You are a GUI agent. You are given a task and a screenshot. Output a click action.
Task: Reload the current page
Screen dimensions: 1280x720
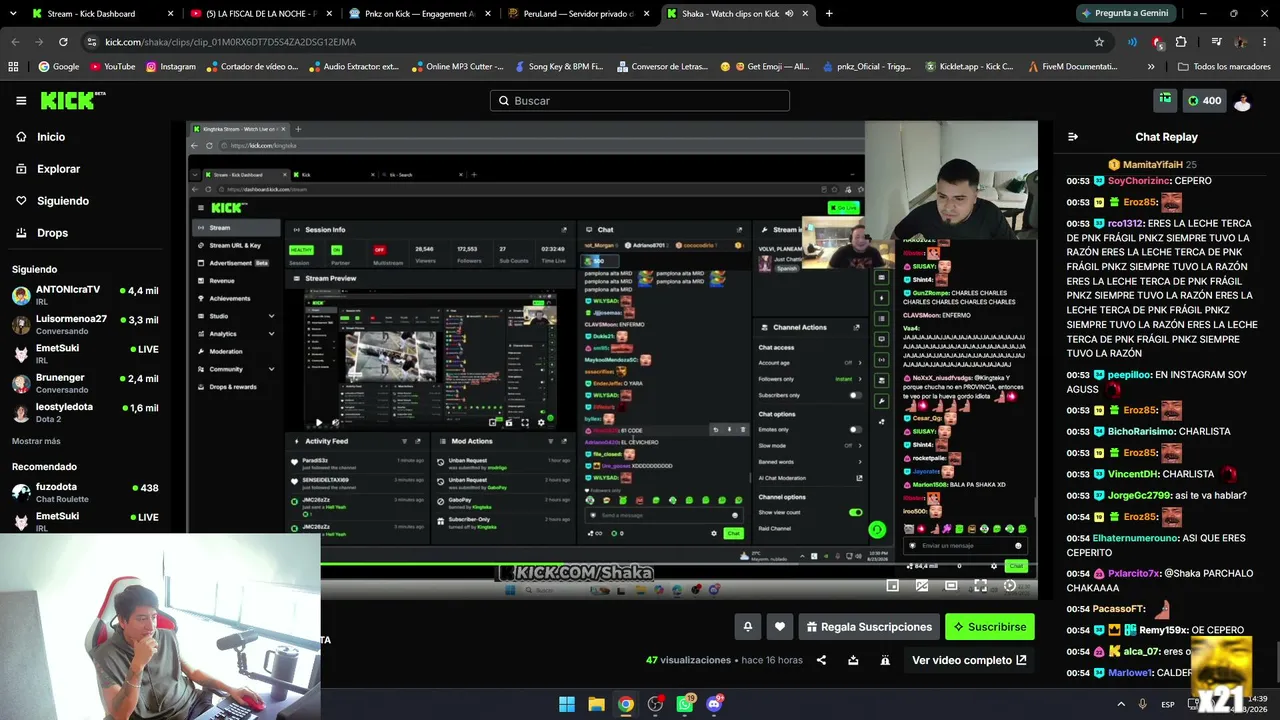(63, 42)
